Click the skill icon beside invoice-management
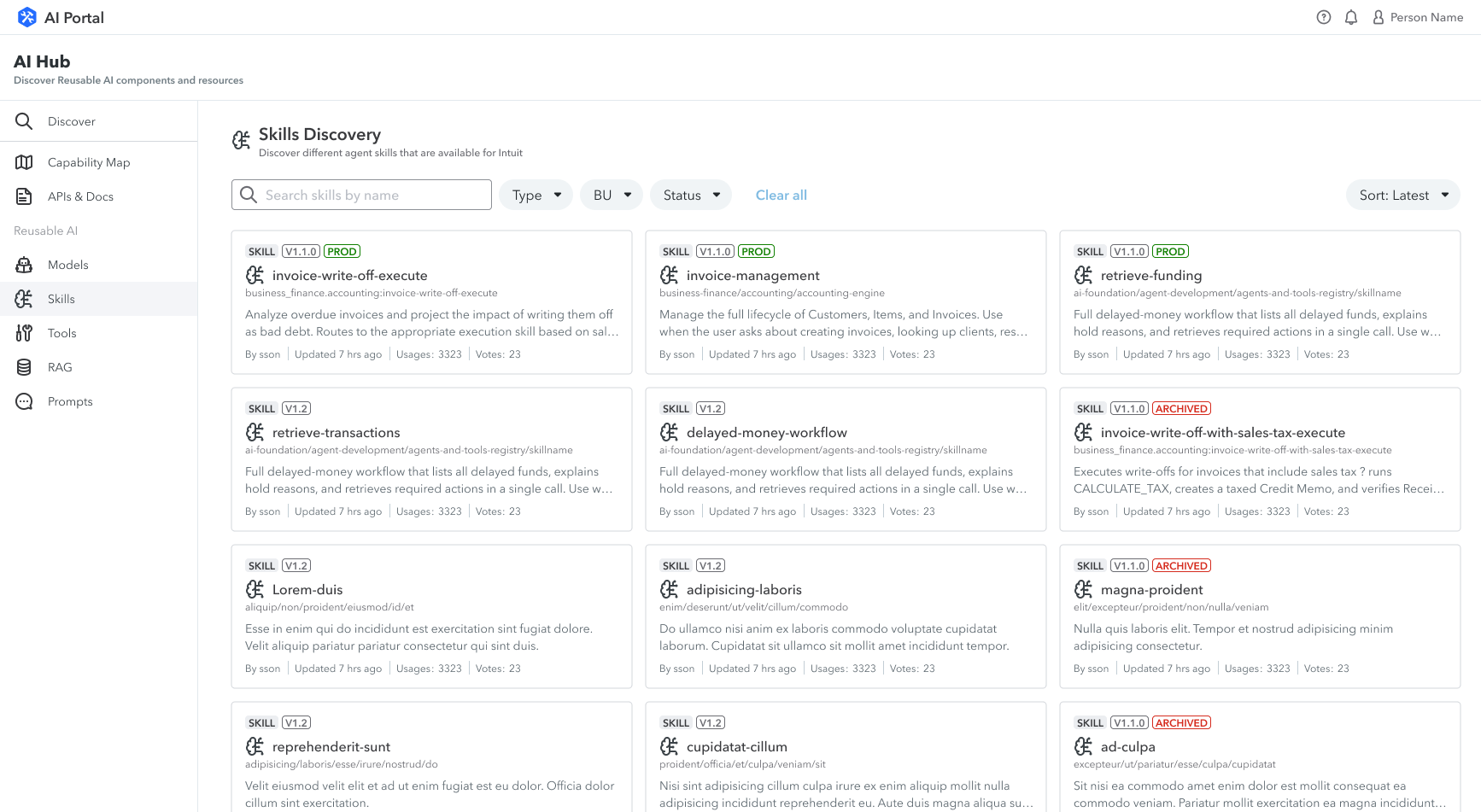 pos(670,275)
